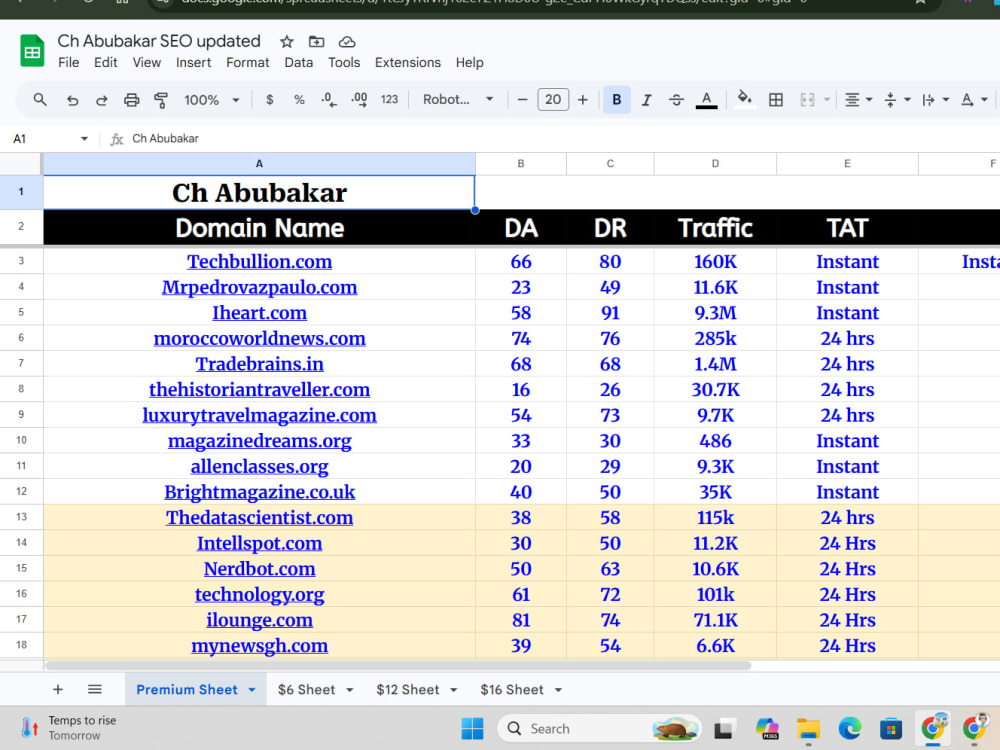Open all sheets list icon
The width and height of the screenshot is (1000, 750).
[94, 689]
